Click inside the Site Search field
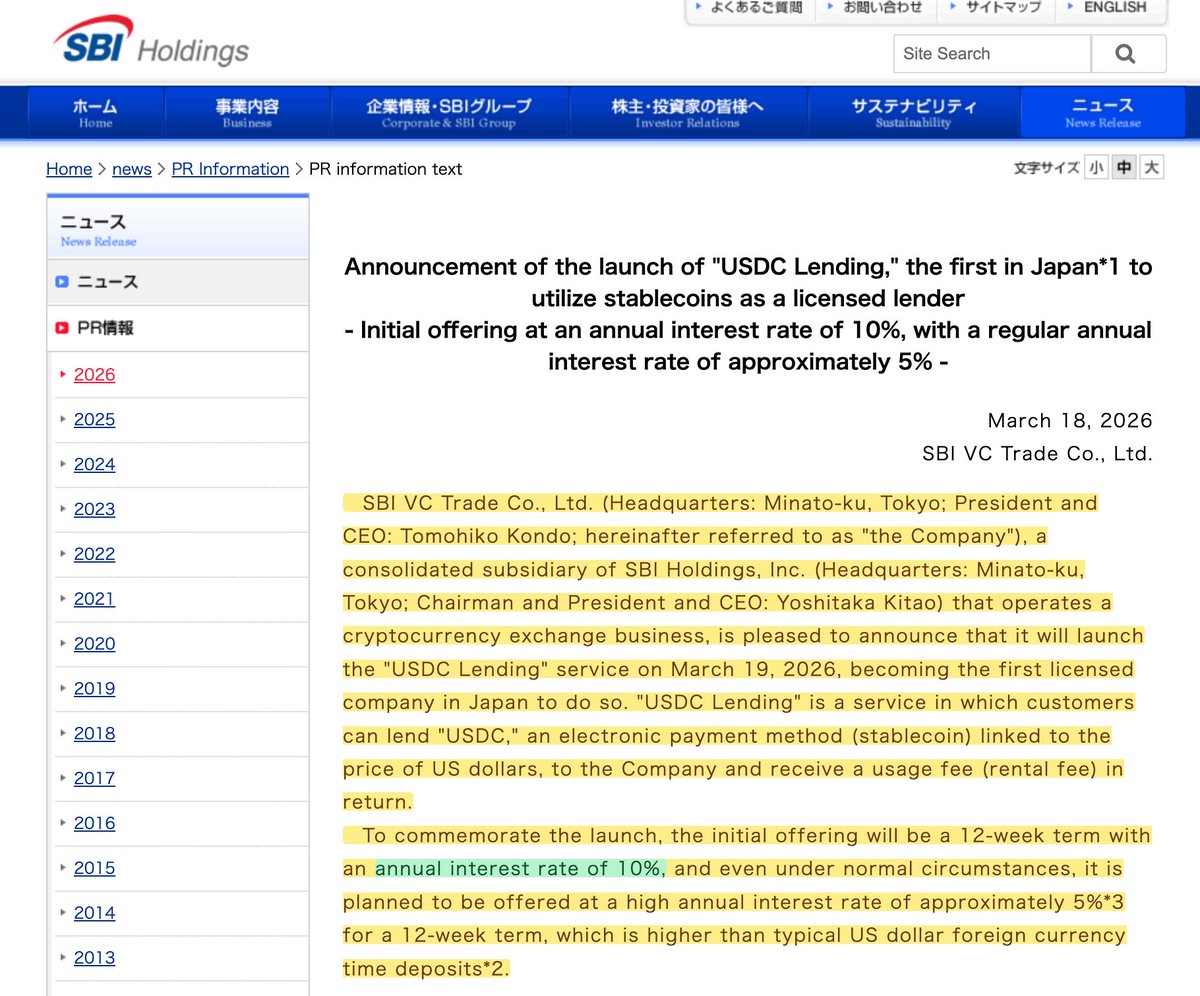Viewport: 1200px width, 996px height. 992,54
